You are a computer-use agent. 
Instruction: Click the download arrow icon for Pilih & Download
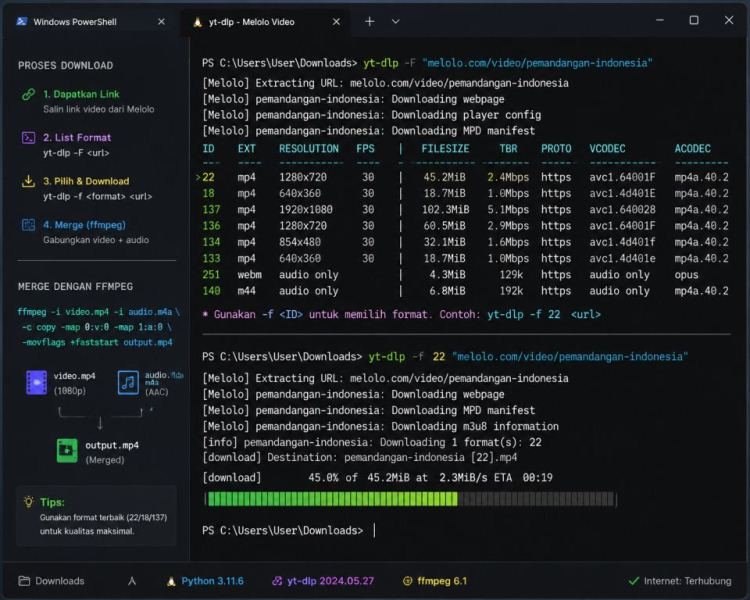point(28,181)
